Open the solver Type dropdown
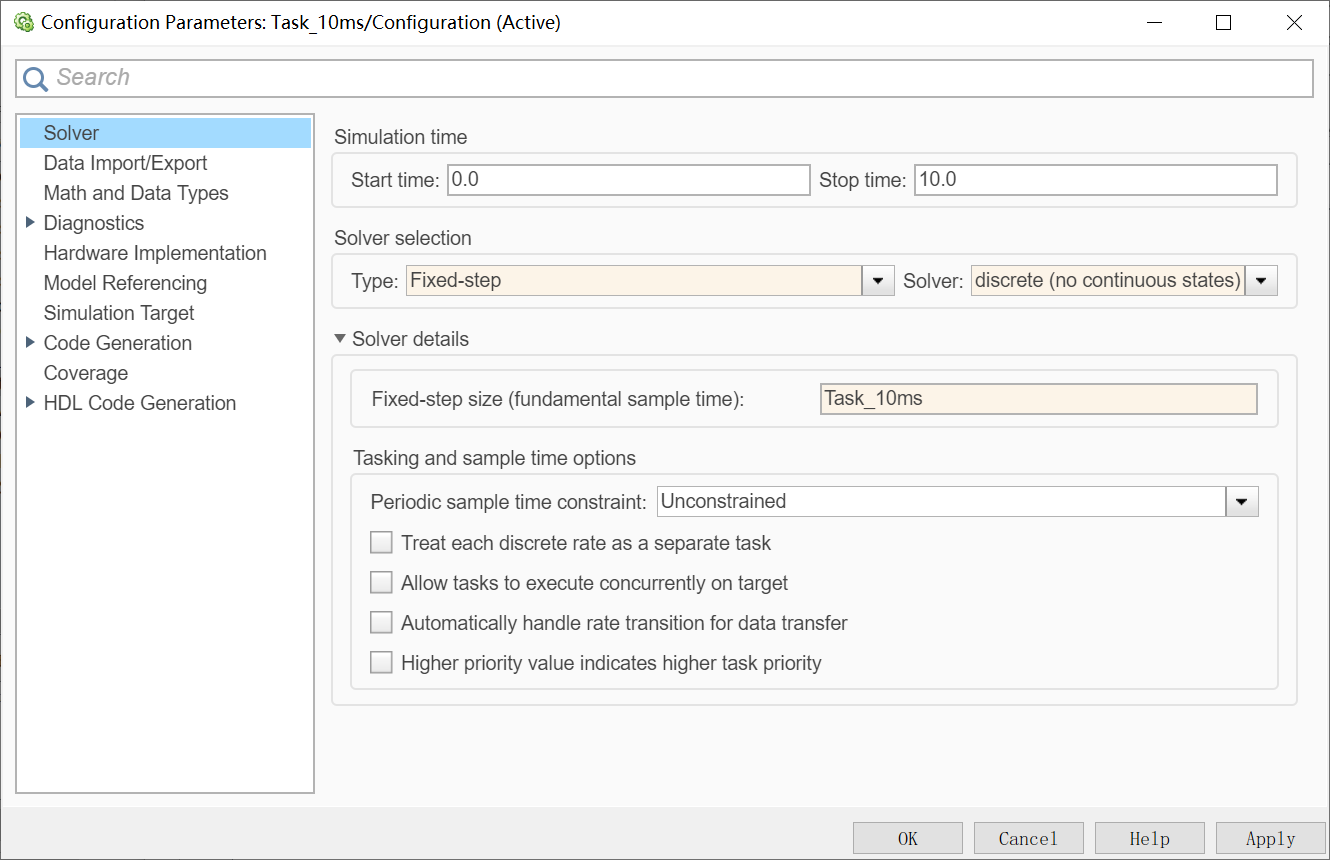1330x860 pixels. pyautogui.click(x=877, y=281)
